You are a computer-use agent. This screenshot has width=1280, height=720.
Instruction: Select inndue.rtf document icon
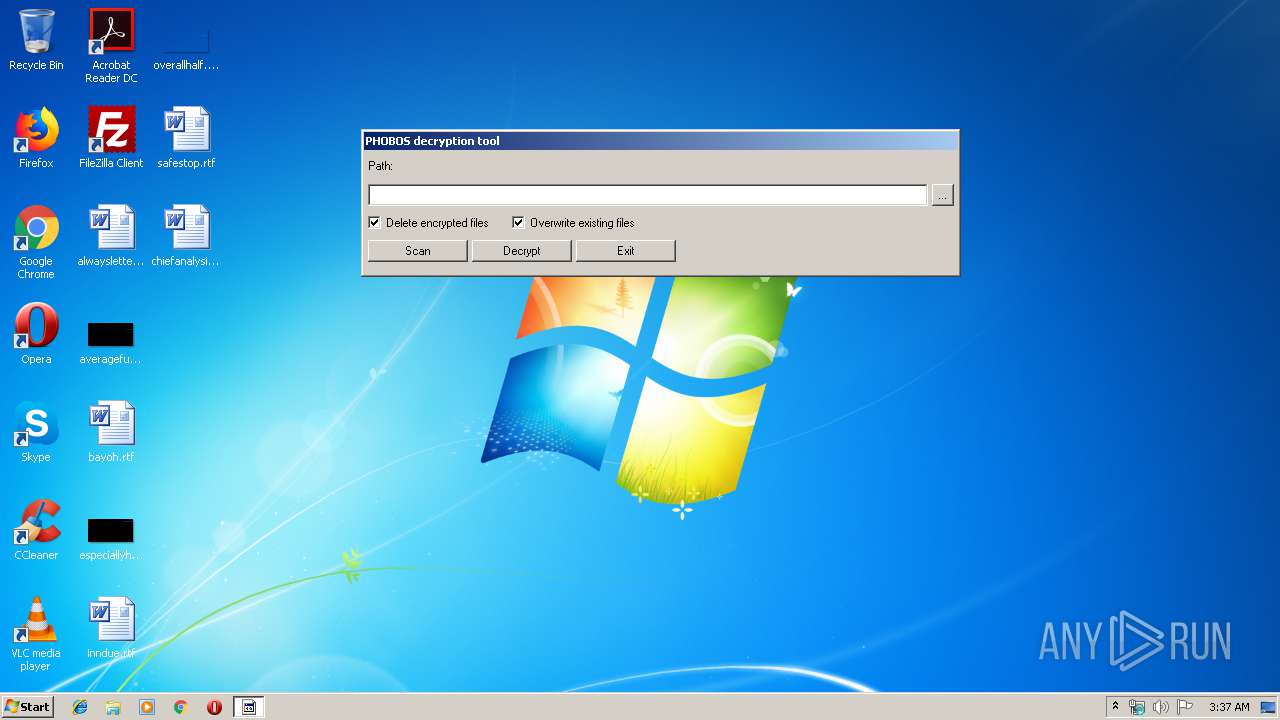[x=111, y=628]
